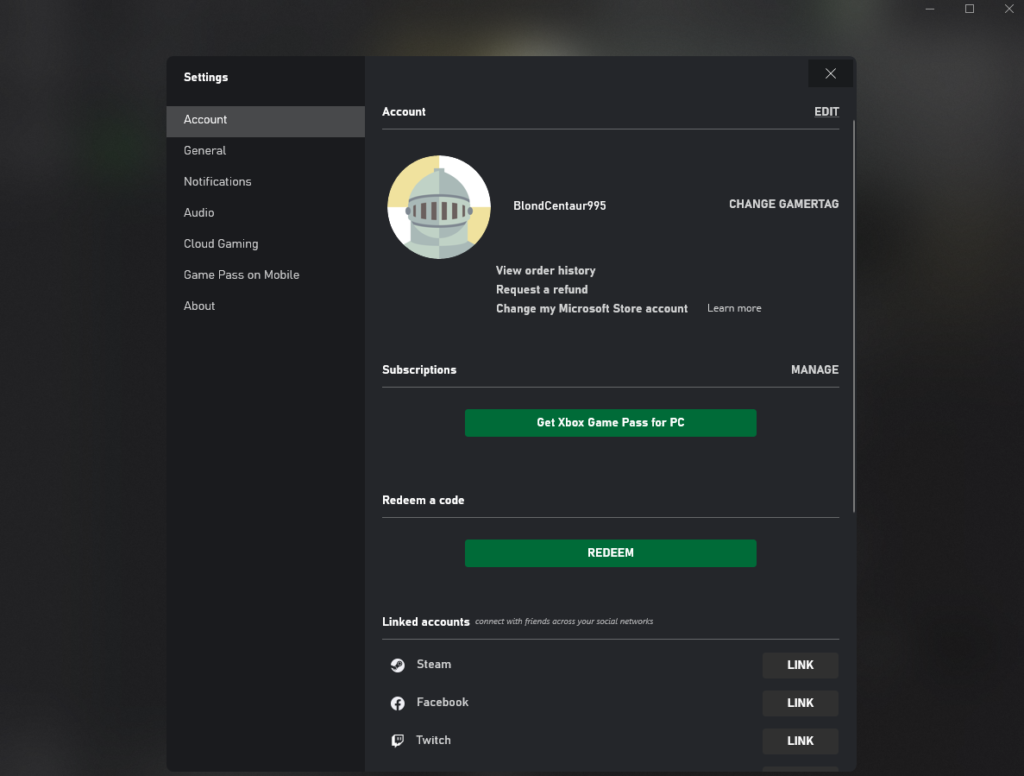
Task: Maximize the Xbox app window
Action: [x=969, y=9]
